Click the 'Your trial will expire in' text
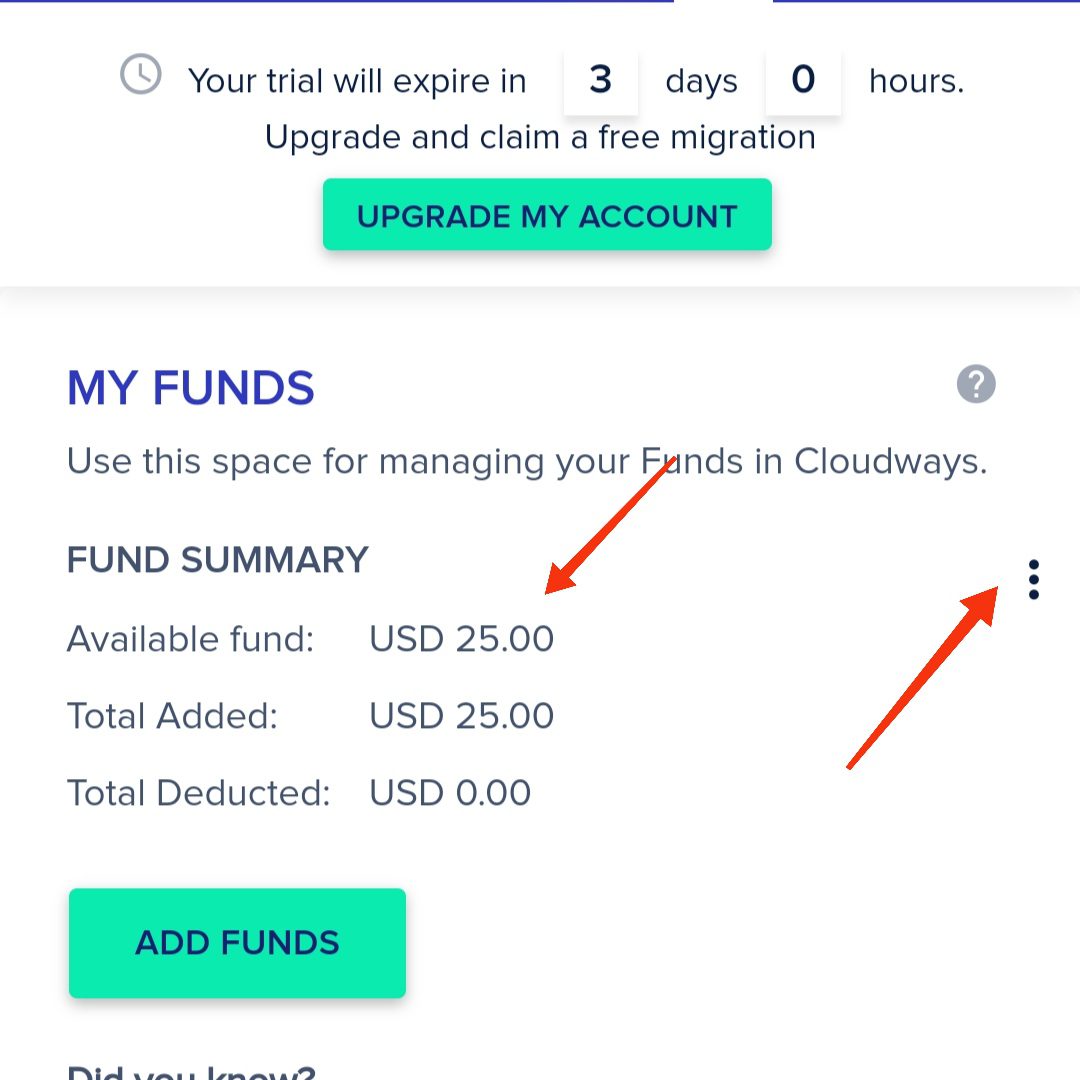The image size is (1080, 1080). 357,81
